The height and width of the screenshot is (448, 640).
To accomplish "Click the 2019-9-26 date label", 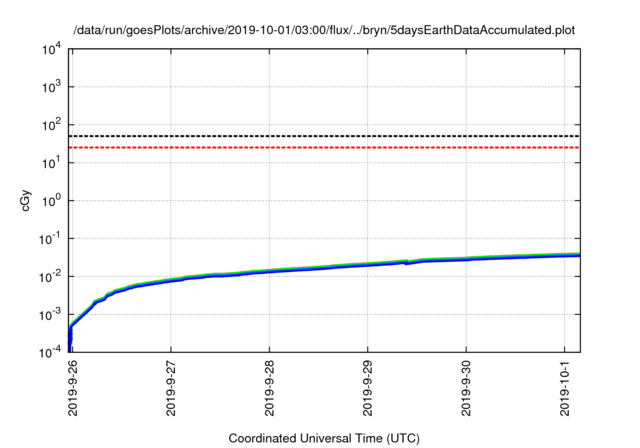I will coord(72,388).
